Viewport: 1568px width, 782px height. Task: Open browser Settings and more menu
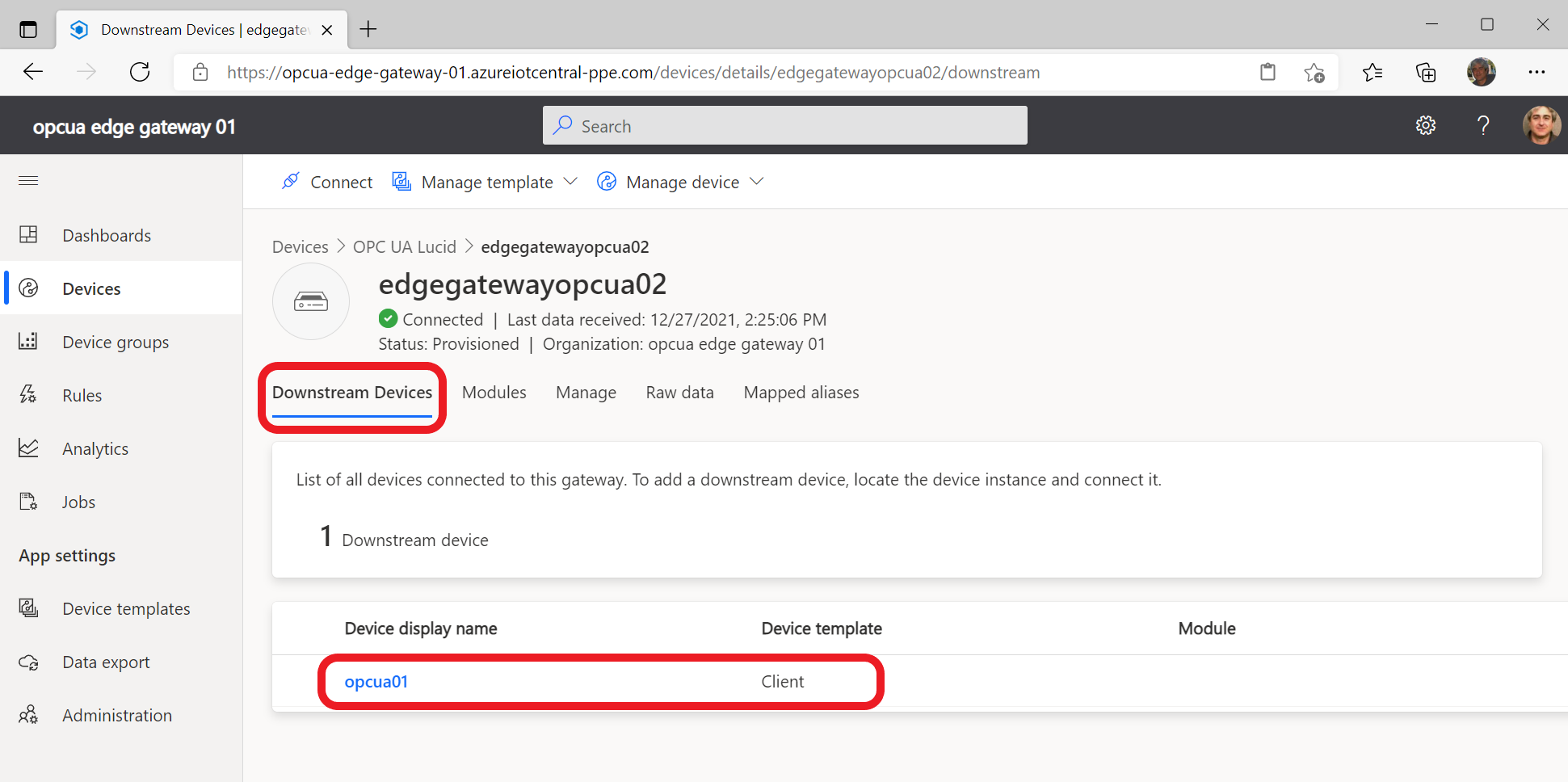[1536, 72]
